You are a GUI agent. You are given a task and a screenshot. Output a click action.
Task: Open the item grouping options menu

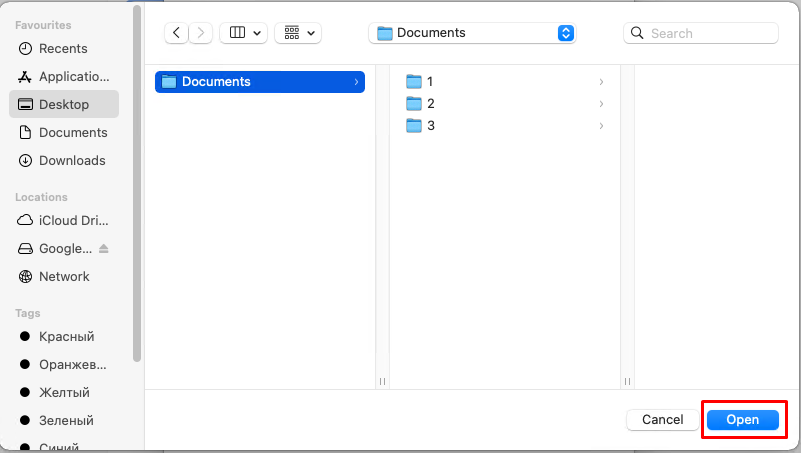coord(298,33)
